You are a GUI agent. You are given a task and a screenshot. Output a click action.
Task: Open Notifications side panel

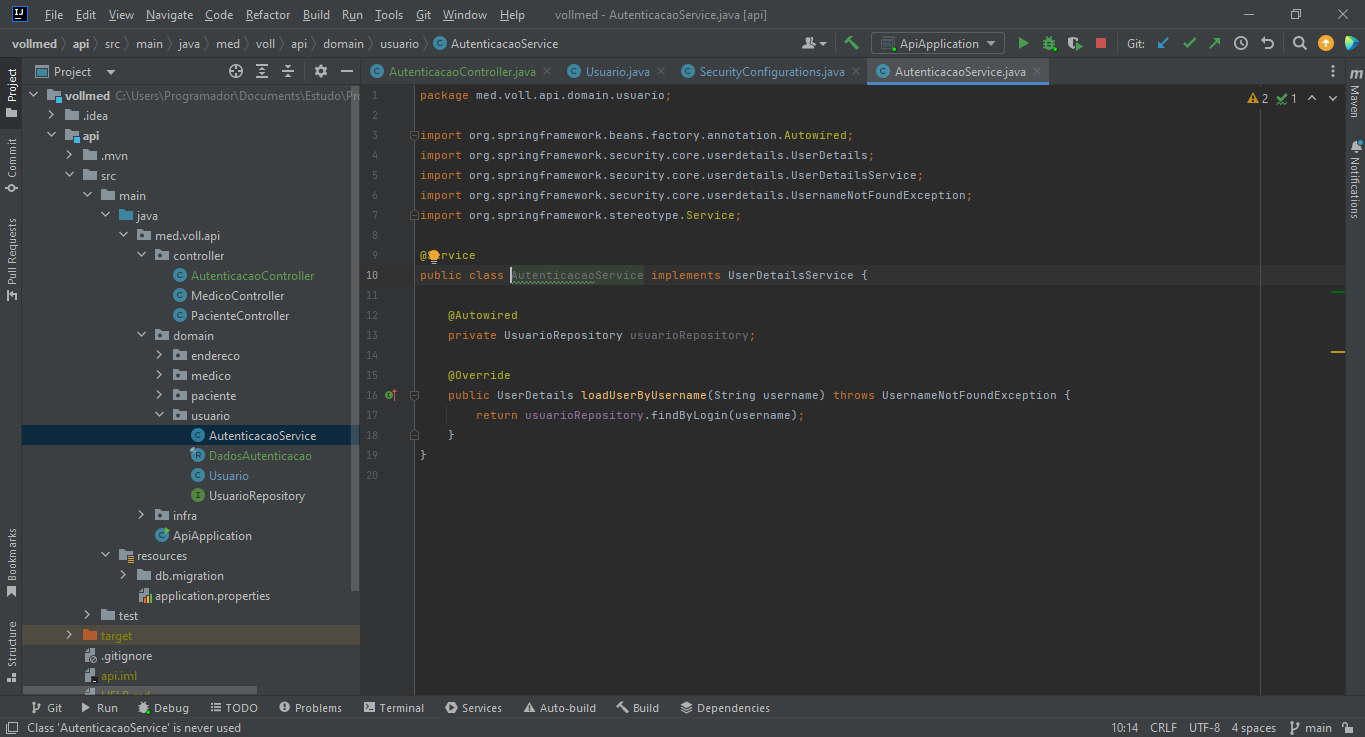pyautogui.click(x=1354, y=180)
